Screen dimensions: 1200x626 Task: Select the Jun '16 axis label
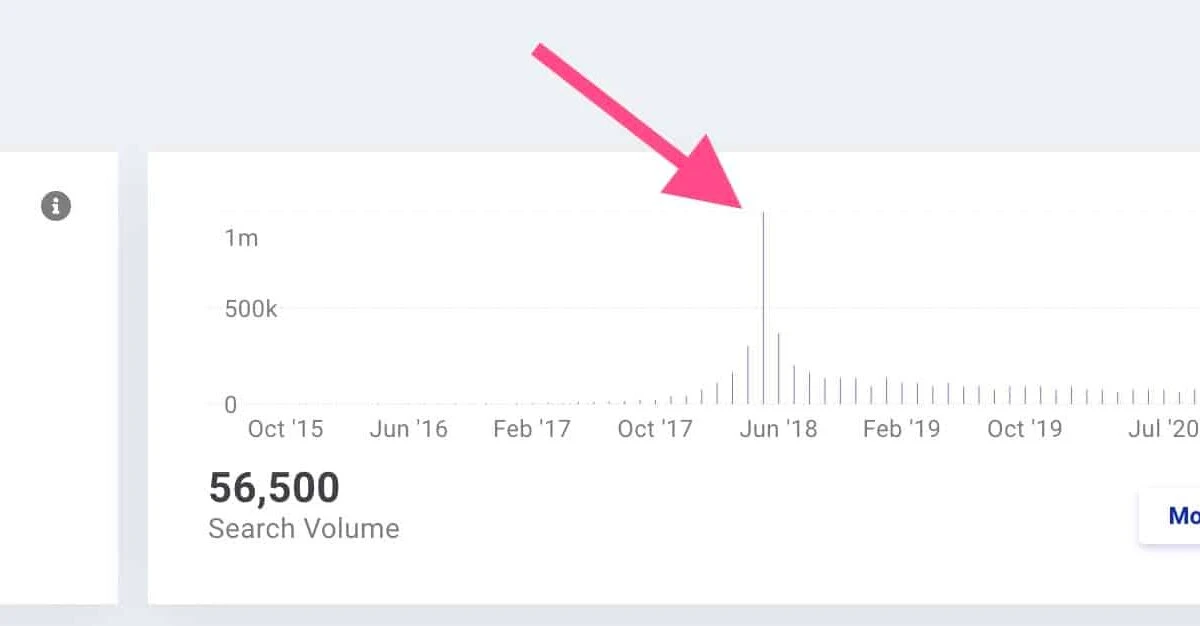click(409, 429)
